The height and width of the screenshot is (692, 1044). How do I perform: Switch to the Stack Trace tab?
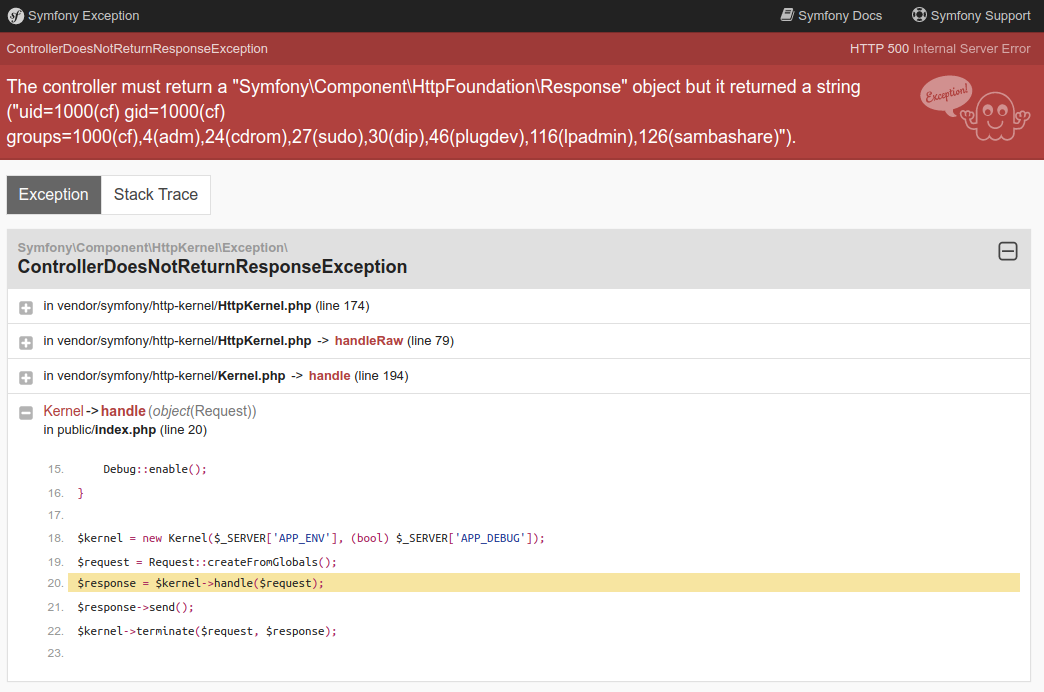[155, 195]
